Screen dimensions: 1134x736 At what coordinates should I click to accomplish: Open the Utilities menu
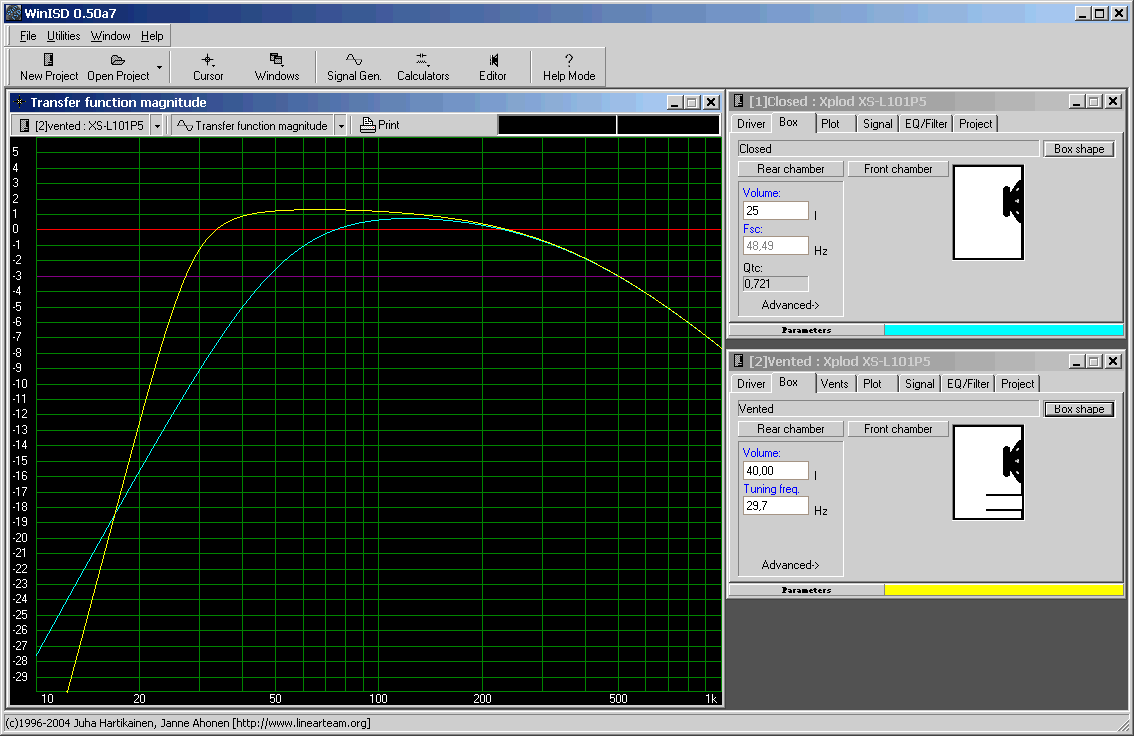64,36
